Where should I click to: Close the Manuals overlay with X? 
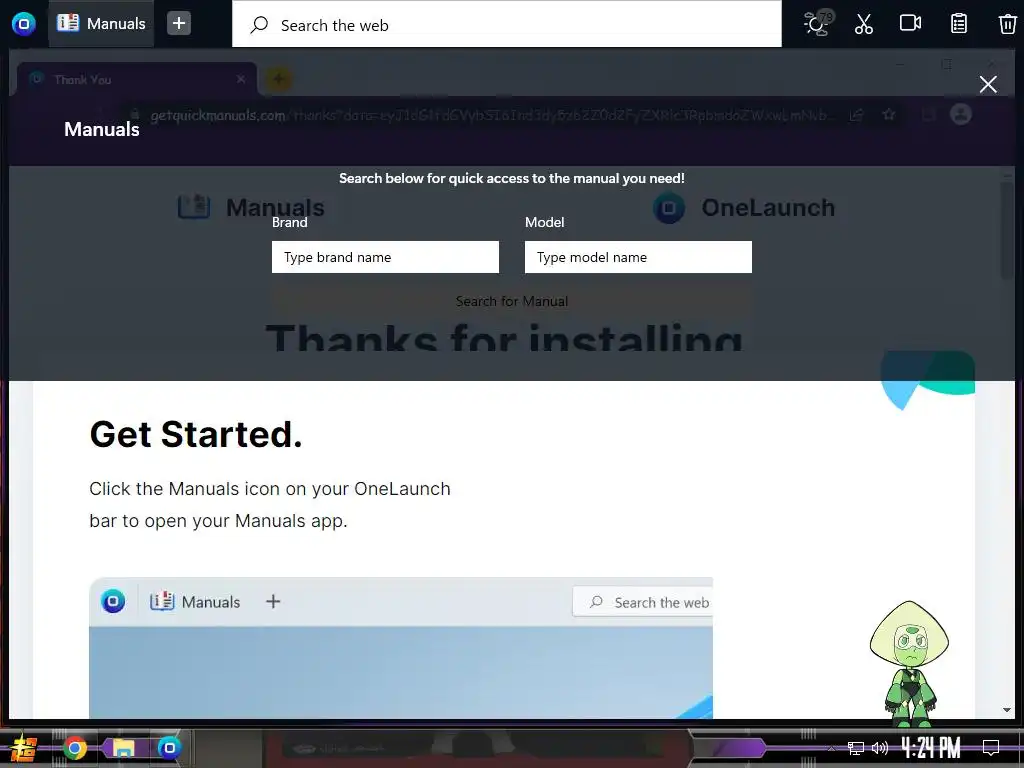click(x=988, y=84)
